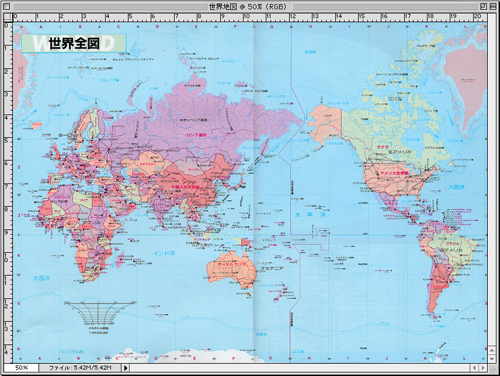Click the window close box

[7, 6]
